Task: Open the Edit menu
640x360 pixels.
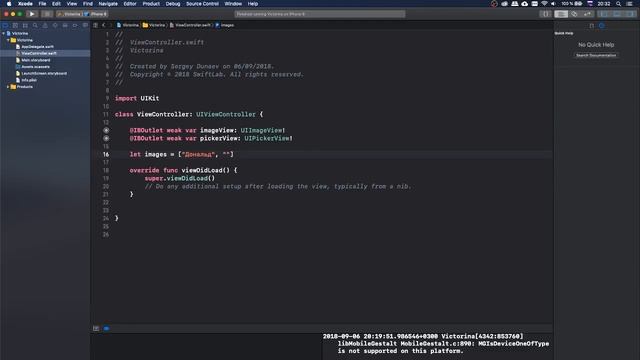Action: pos(56,4)
